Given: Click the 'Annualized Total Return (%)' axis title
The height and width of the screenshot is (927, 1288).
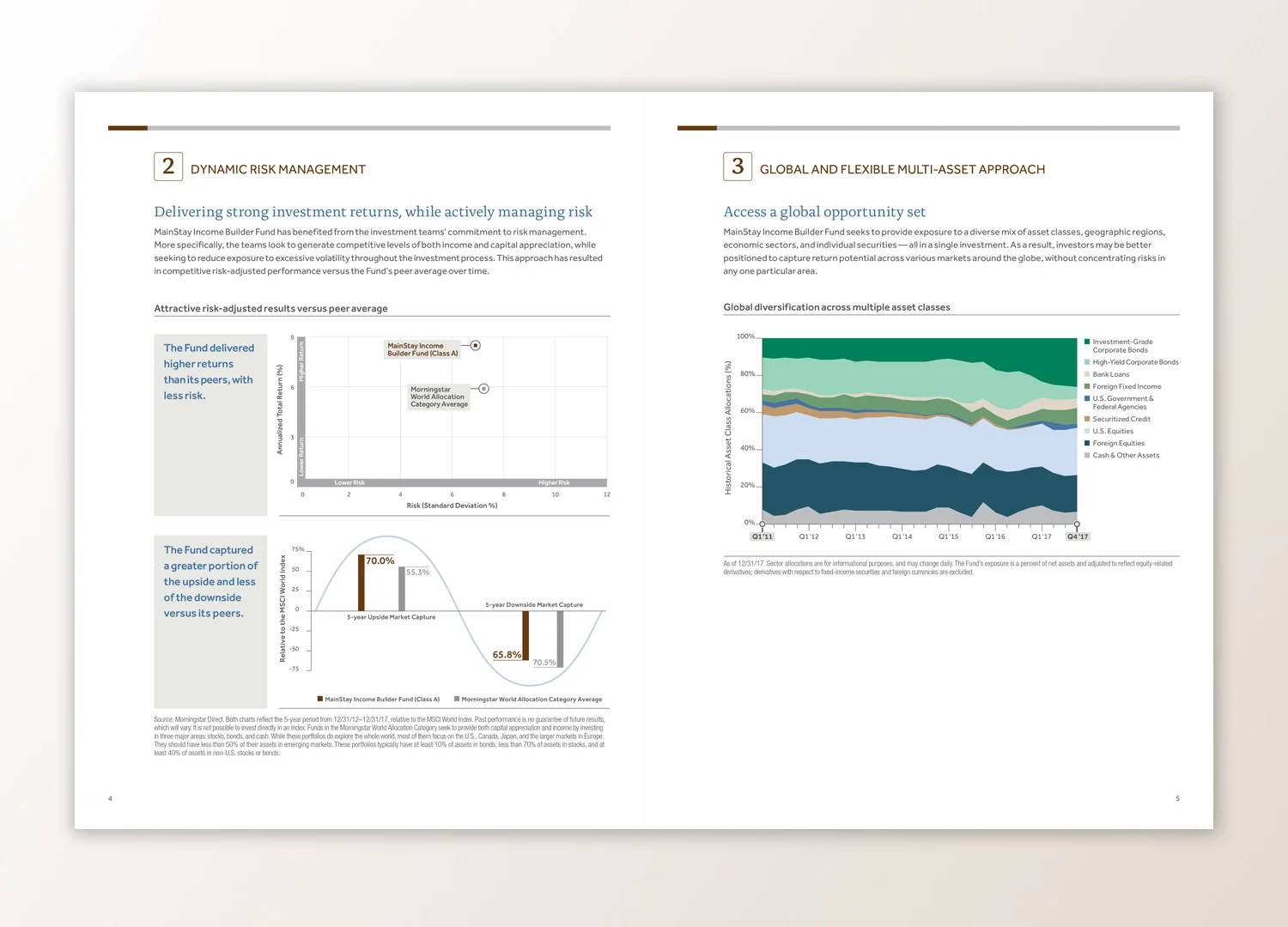Looking at the screenshot, I should [280, 409].
